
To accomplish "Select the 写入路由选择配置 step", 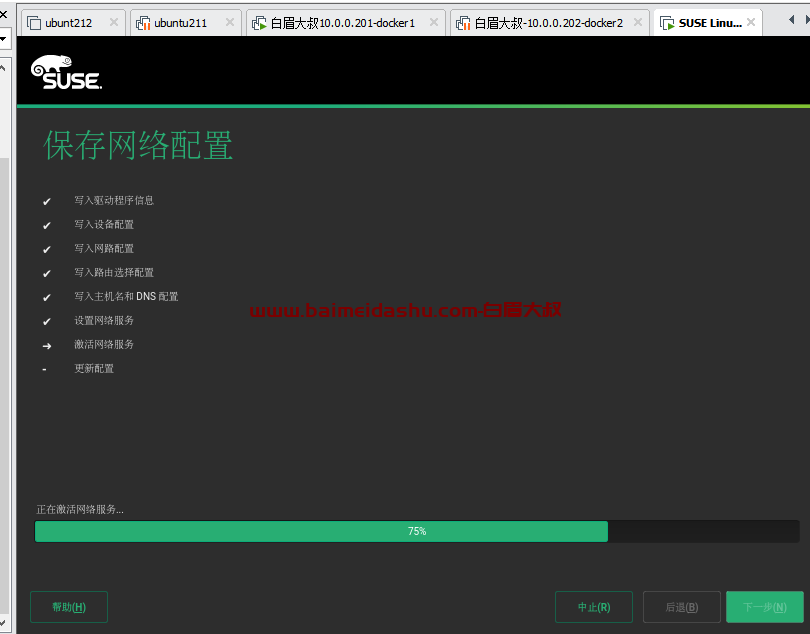I will 114,272.
